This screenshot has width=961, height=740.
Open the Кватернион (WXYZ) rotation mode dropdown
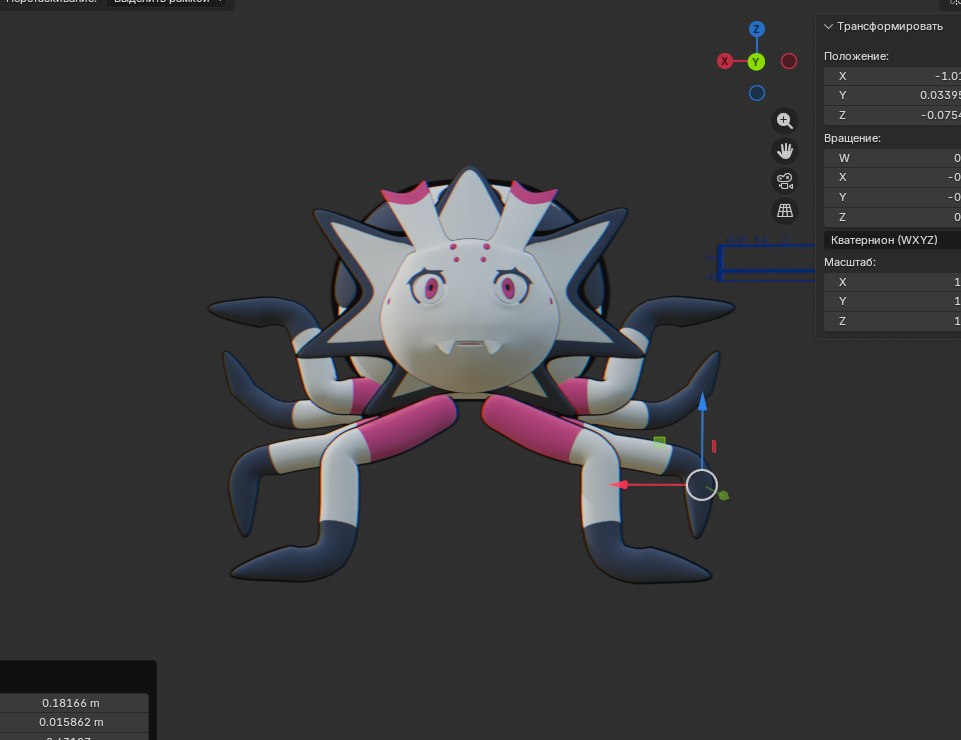click(x=892, y=240)
